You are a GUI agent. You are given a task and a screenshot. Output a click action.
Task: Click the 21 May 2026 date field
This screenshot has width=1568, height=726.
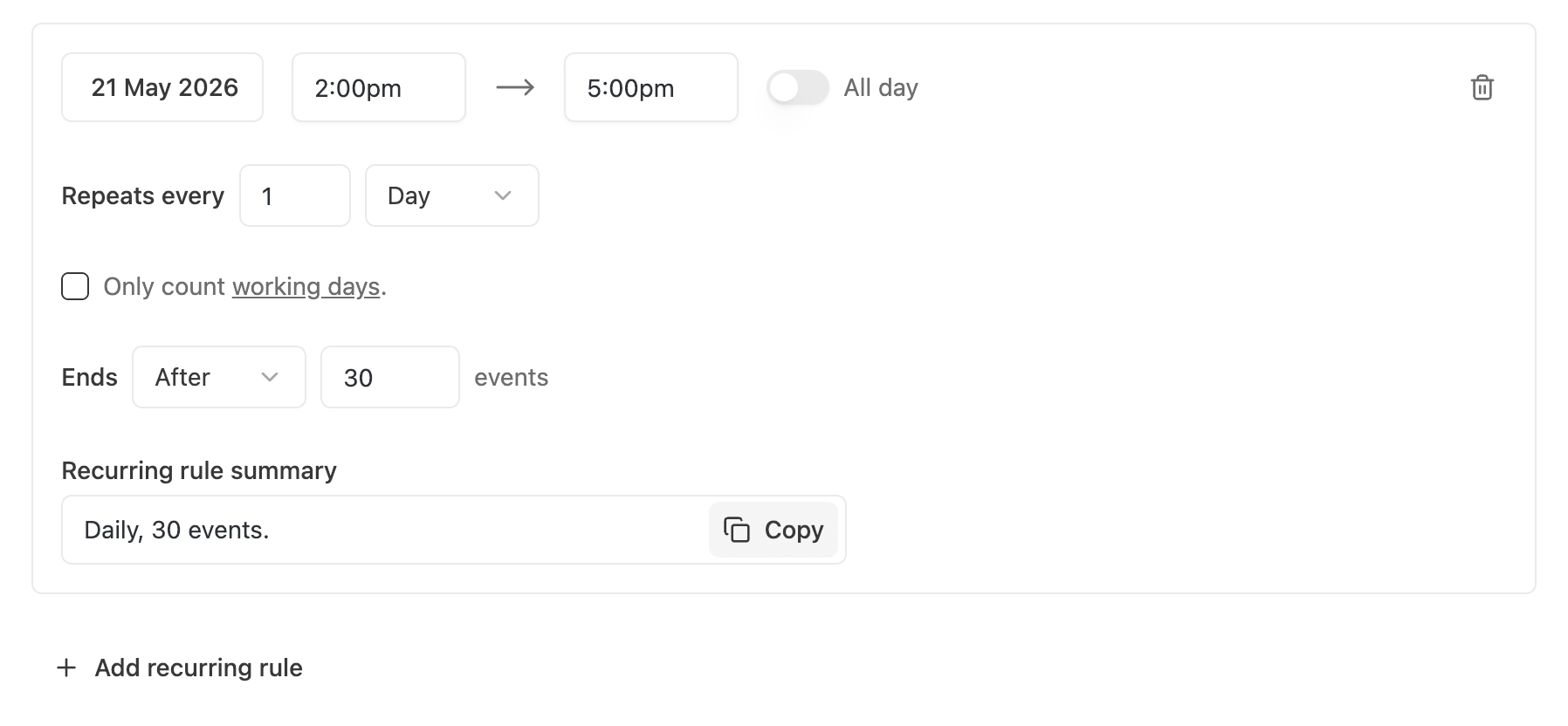click(162, 87)
